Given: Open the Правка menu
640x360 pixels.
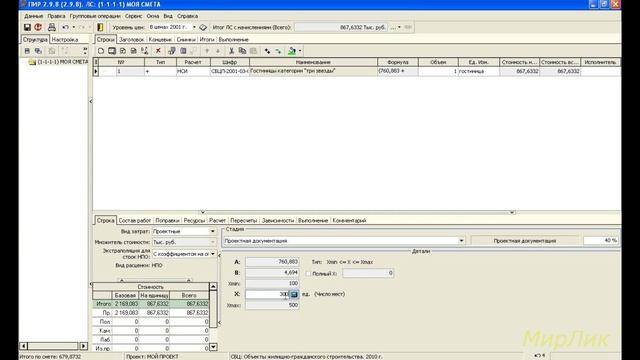Looking at the screenshot, I should [56, 16].
